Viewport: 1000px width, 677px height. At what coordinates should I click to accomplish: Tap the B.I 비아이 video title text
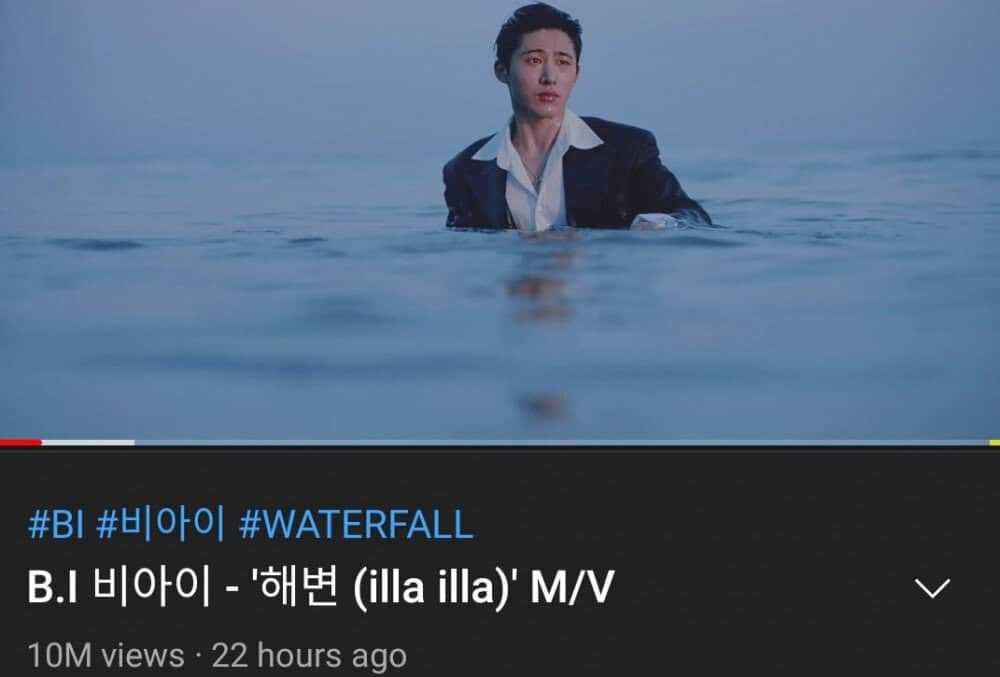(x=320, y=587)
